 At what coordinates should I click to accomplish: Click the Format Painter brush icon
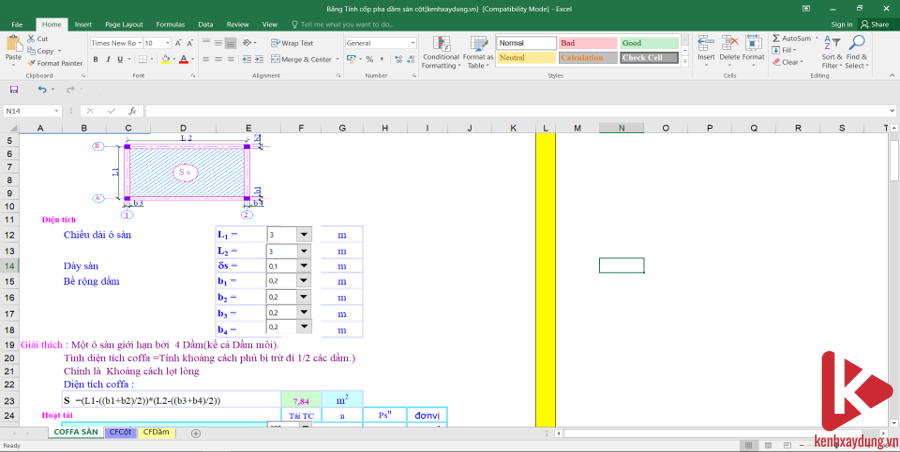point(32,63)
